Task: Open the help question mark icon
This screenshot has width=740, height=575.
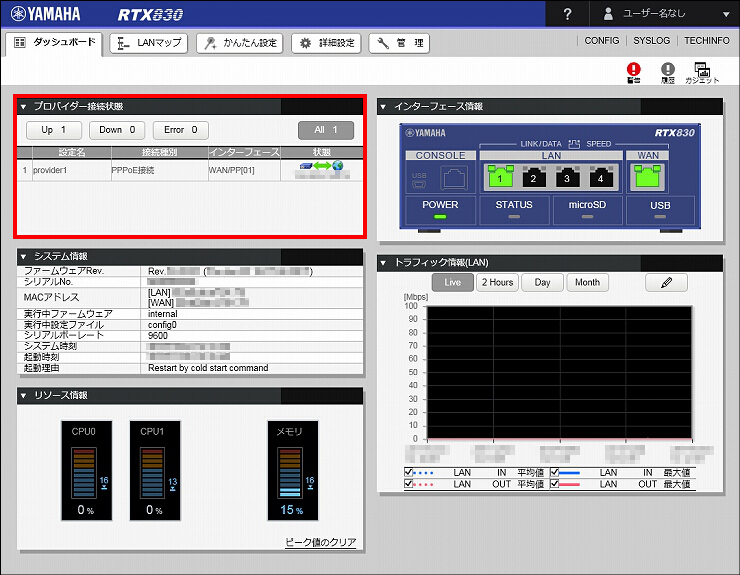Action: (x=567, y=14)
